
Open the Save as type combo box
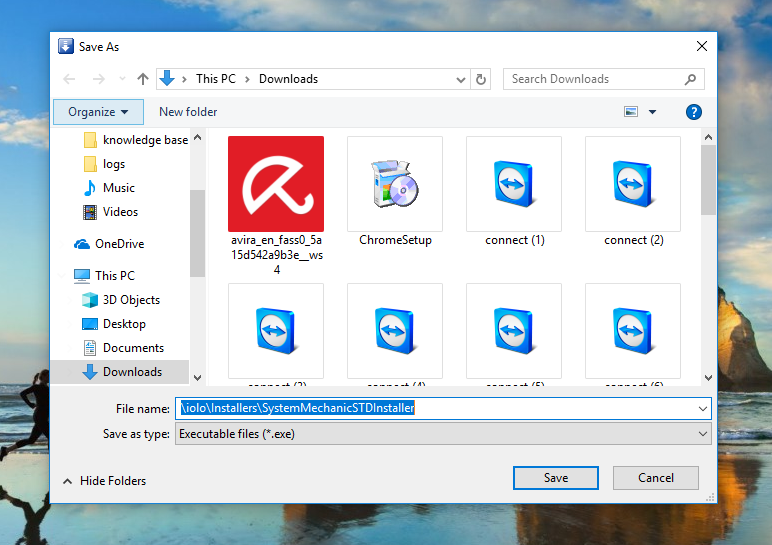pos(443,434)
